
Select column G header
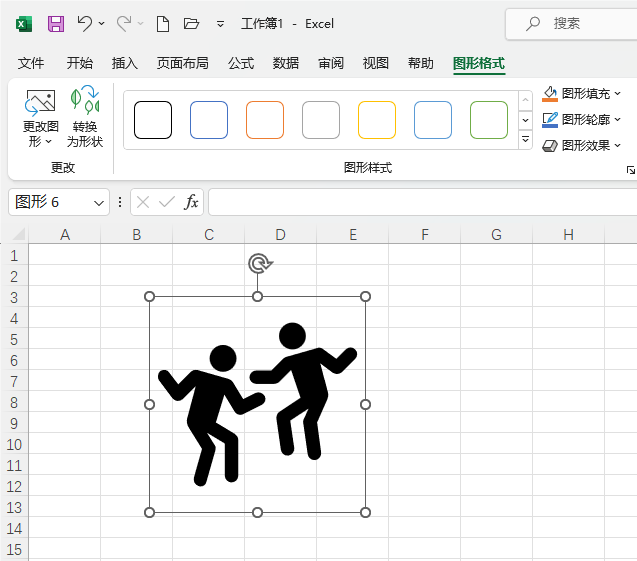click(x=497, y=235)
